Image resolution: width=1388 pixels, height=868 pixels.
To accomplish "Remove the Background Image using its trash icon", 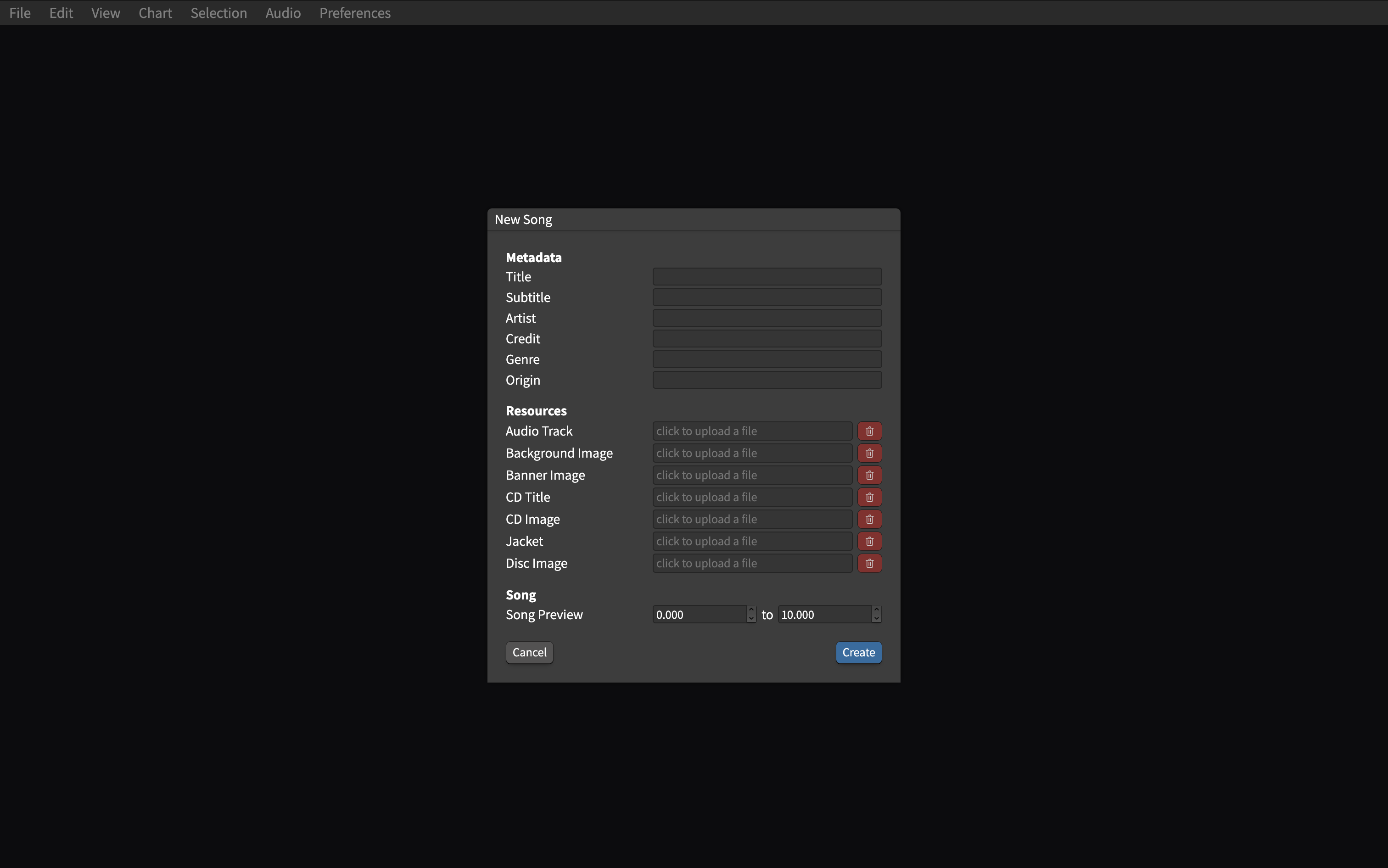I will (x=869, y=453).
